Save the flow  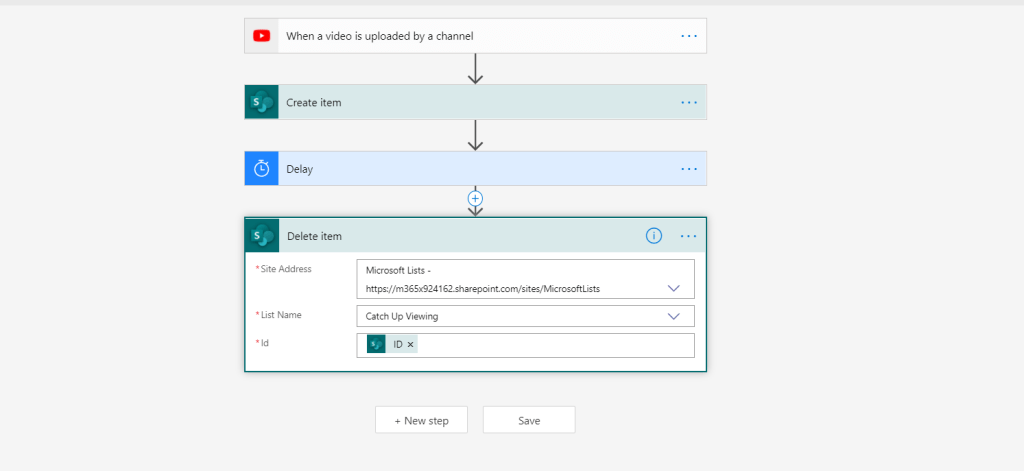(529, 420)
